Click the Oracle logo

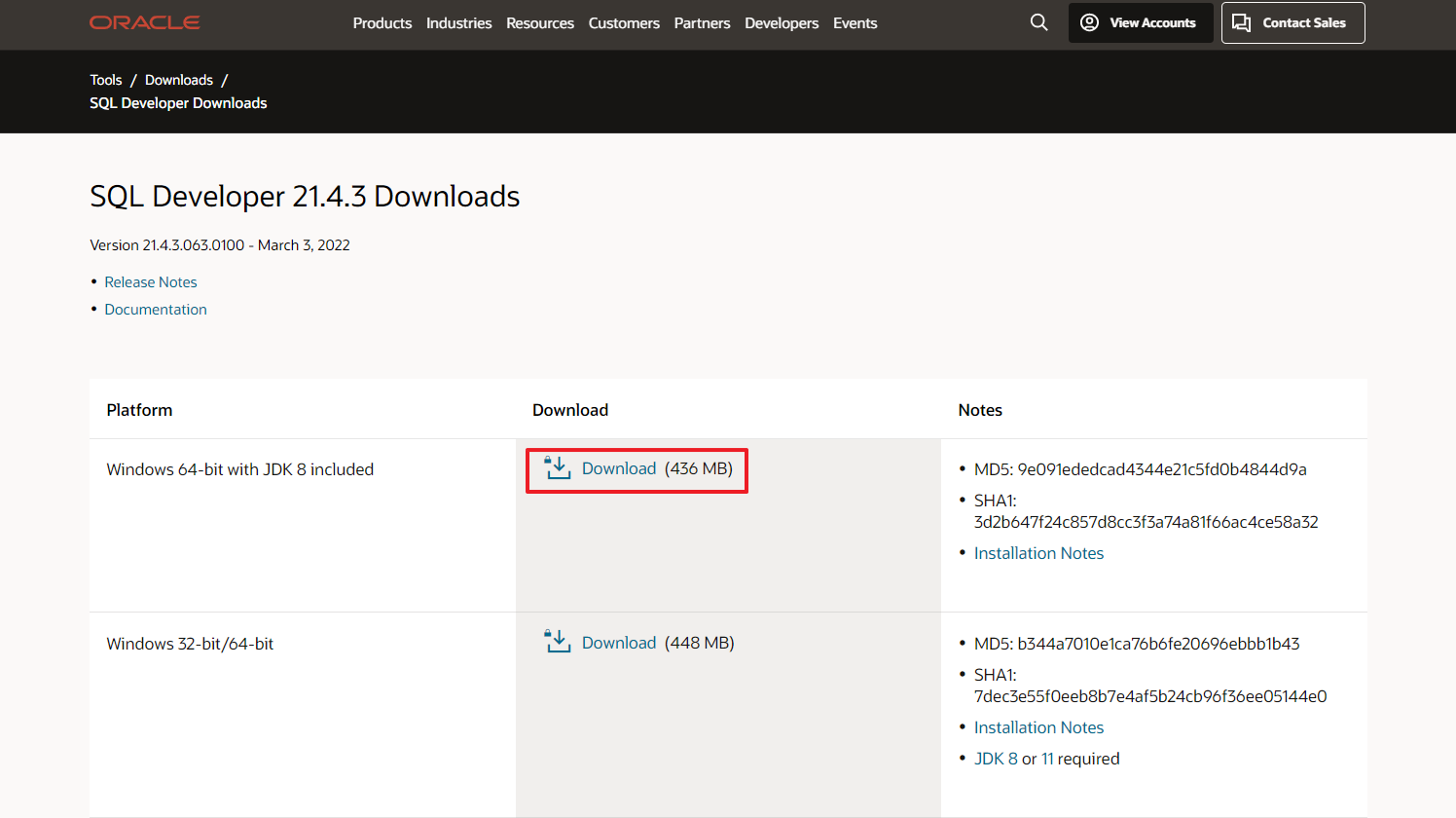tap(145, 22)
